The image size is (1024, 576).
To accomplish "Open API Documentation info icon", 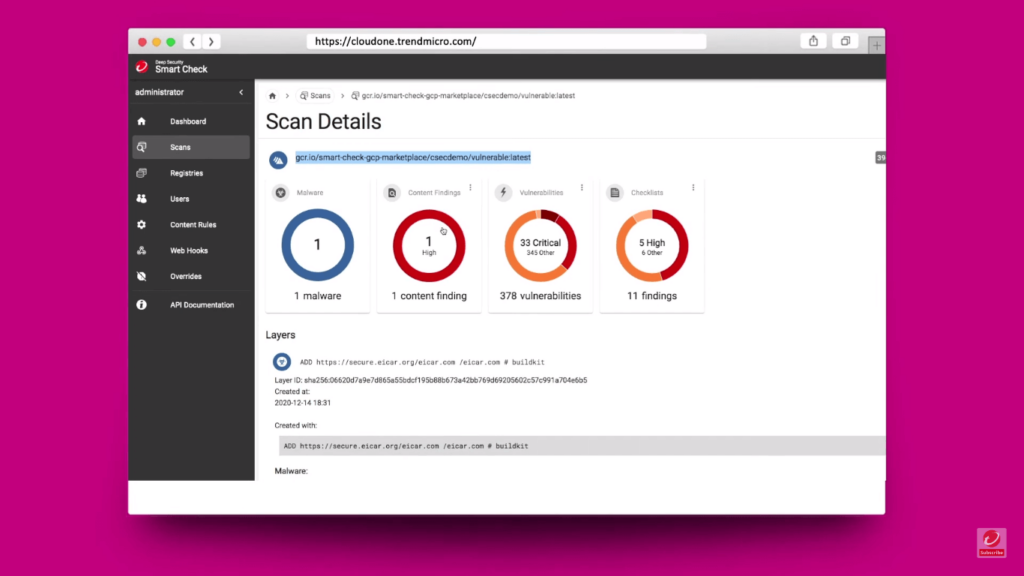I will [x=141, y=304].
